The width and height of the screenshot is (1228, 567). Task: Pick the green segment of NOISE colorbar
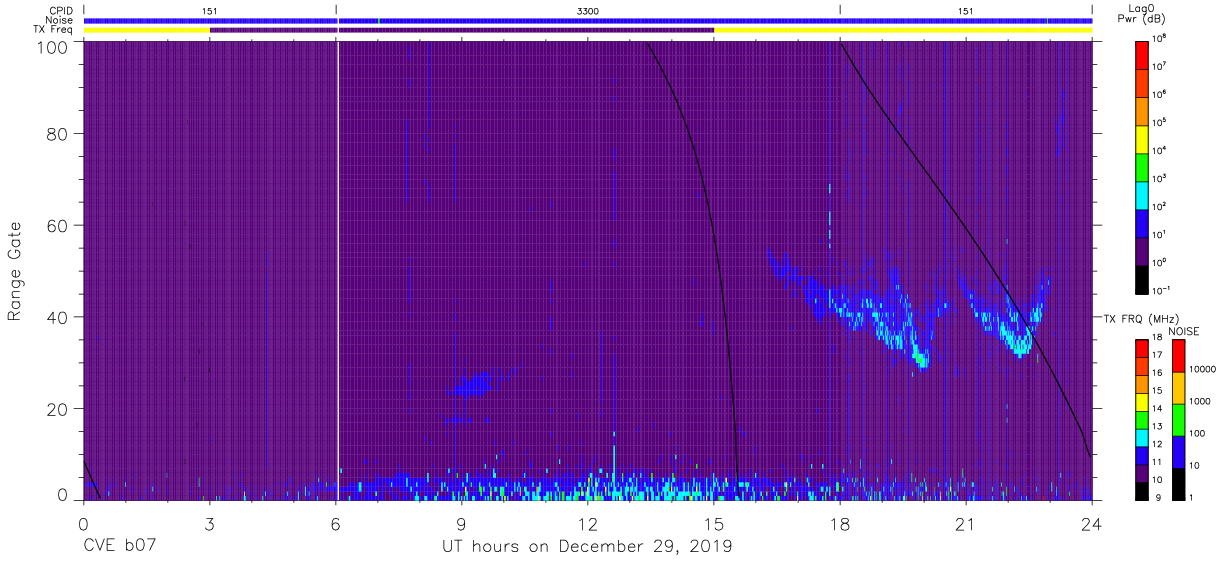[1177, 418]
